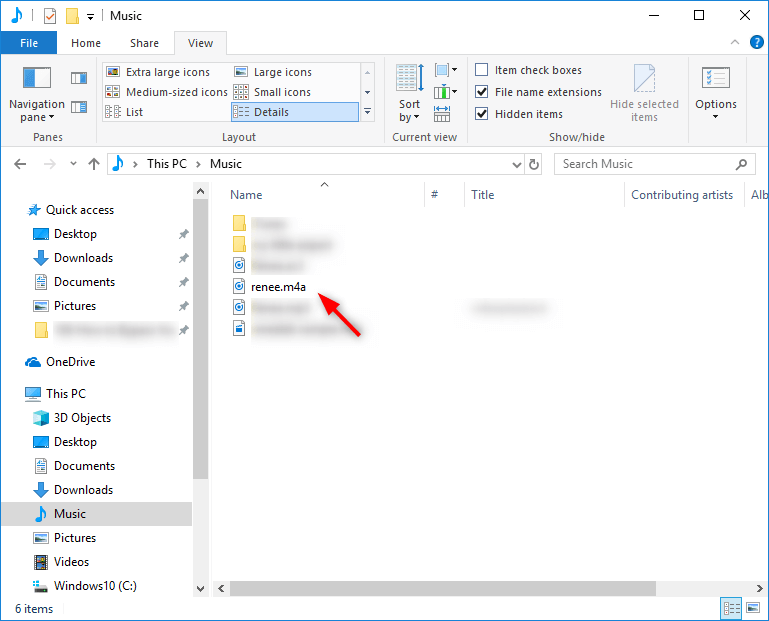The width and height of the screenshot is (769, 621).
Task: Open Downloads under Quick access
Action: 83,258
